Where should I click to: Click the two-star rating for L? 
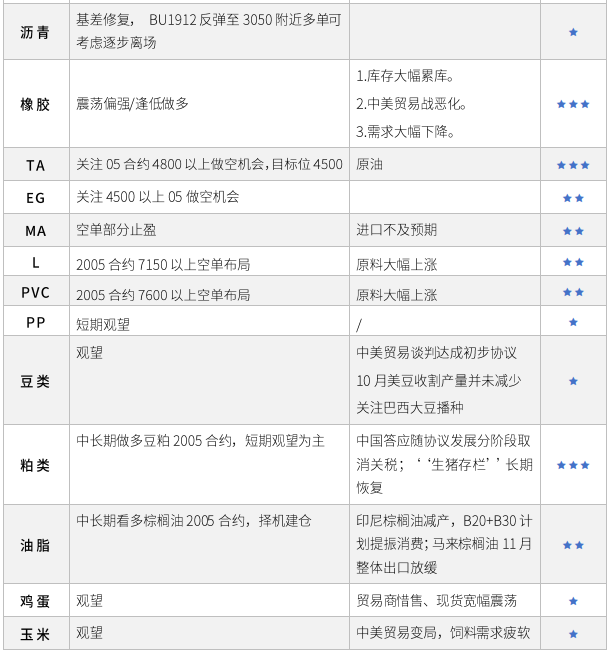click(x=573, y=262)
